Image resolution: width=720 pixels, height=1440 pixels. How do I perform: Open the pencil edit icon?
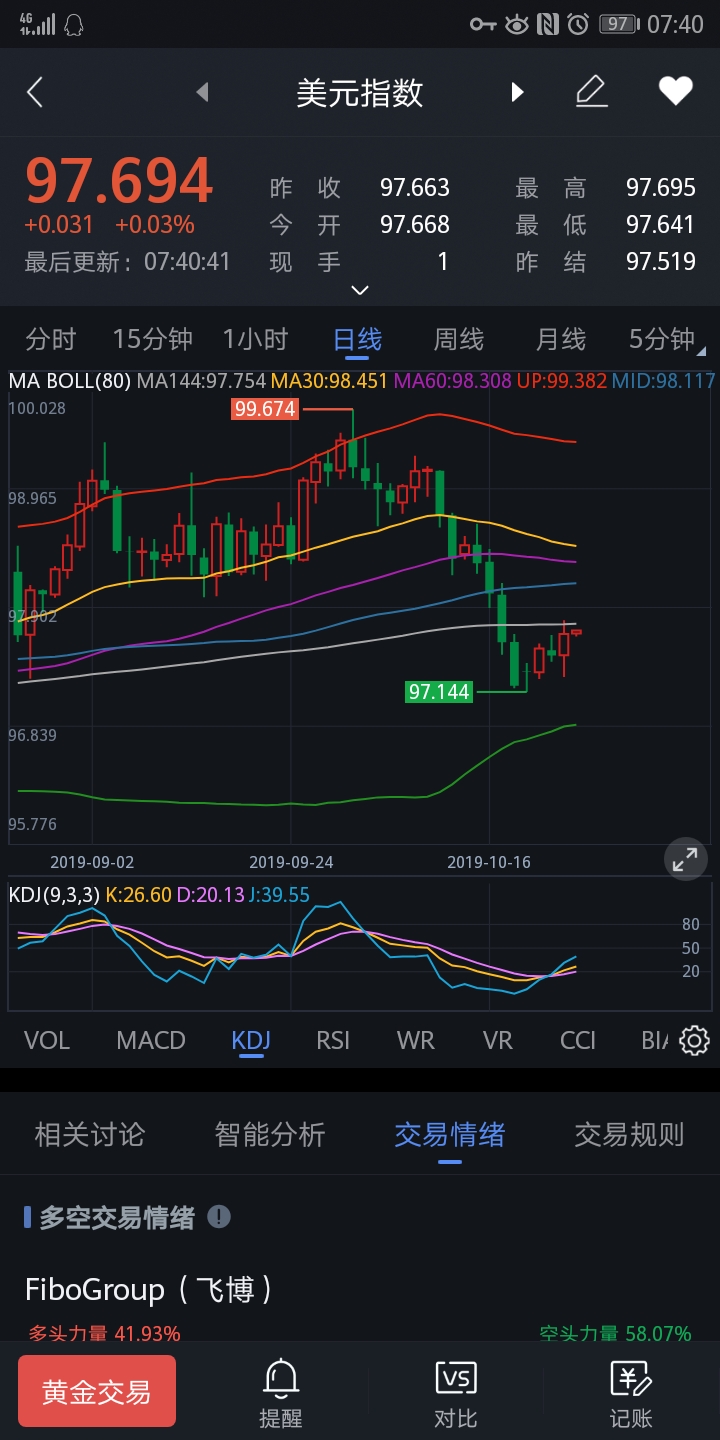tap(591, 92)
